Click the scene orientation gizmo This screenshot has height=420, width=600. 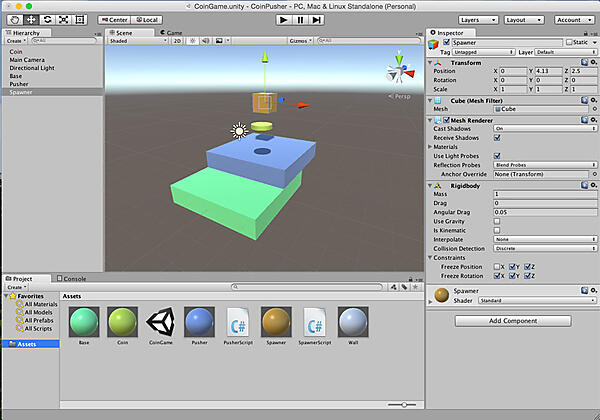click(x=398, y=71)
